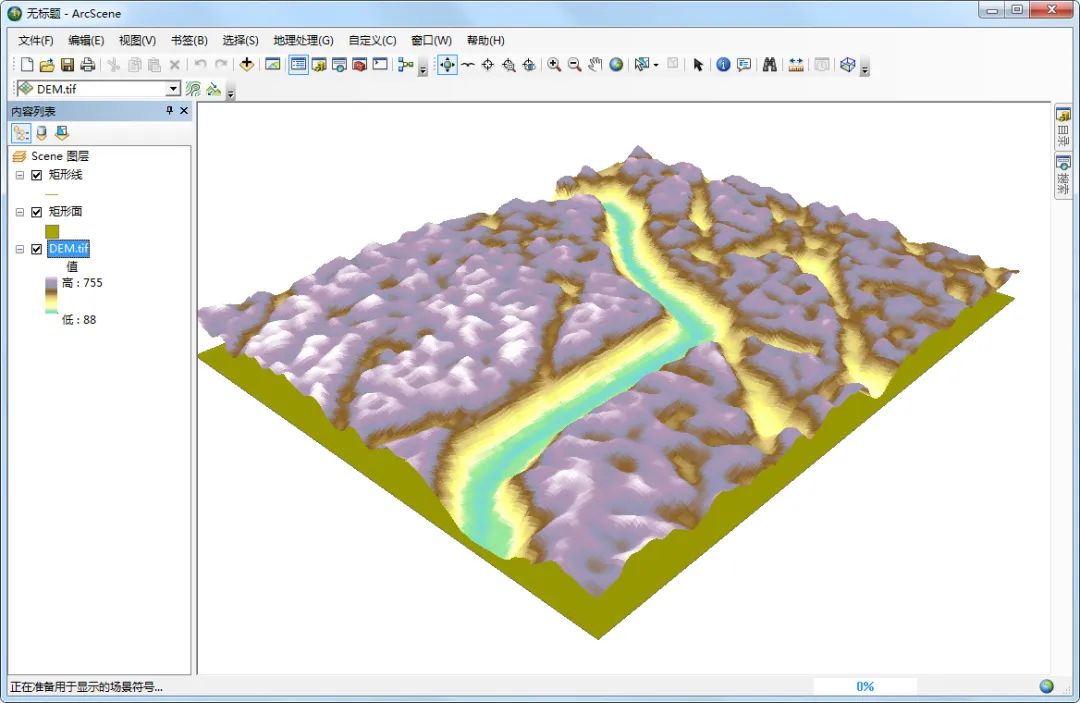Open the Python window icon

(380, 65)
